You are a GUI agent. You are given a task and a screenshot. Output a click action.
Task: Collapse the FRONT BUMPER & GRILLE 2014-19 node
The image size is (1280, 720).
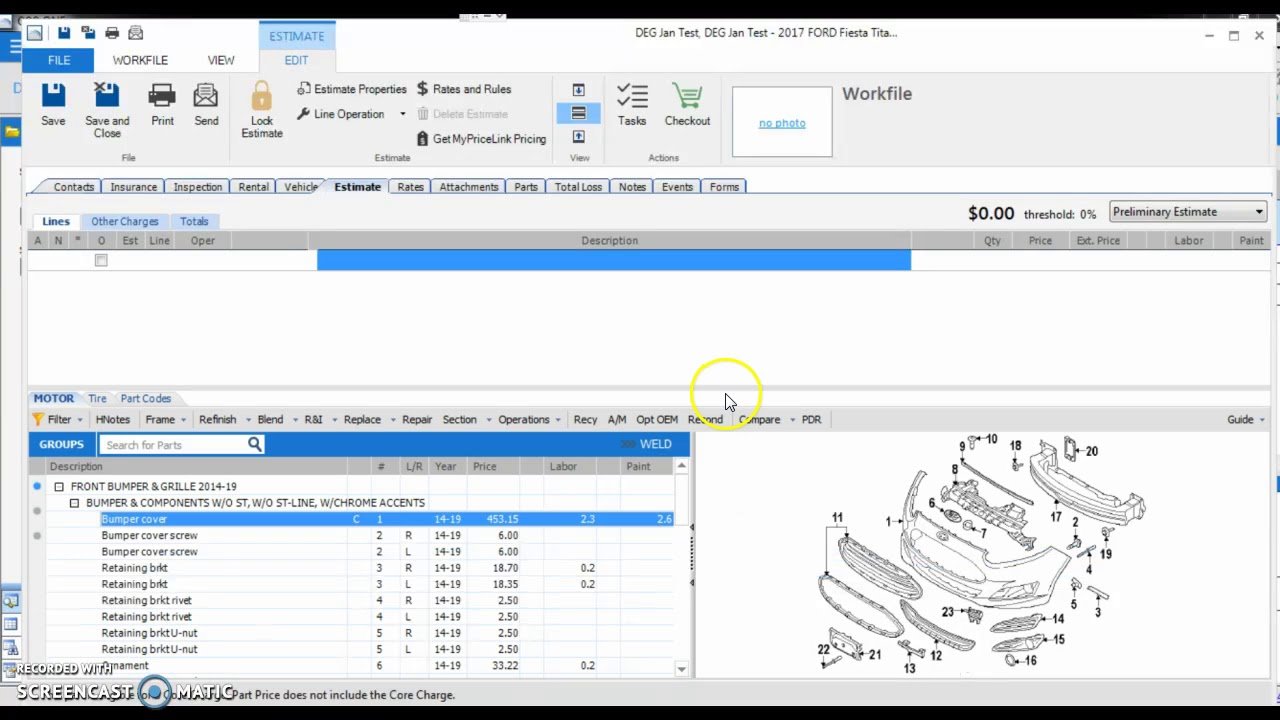pyautogui.click(x=59, y=487)
